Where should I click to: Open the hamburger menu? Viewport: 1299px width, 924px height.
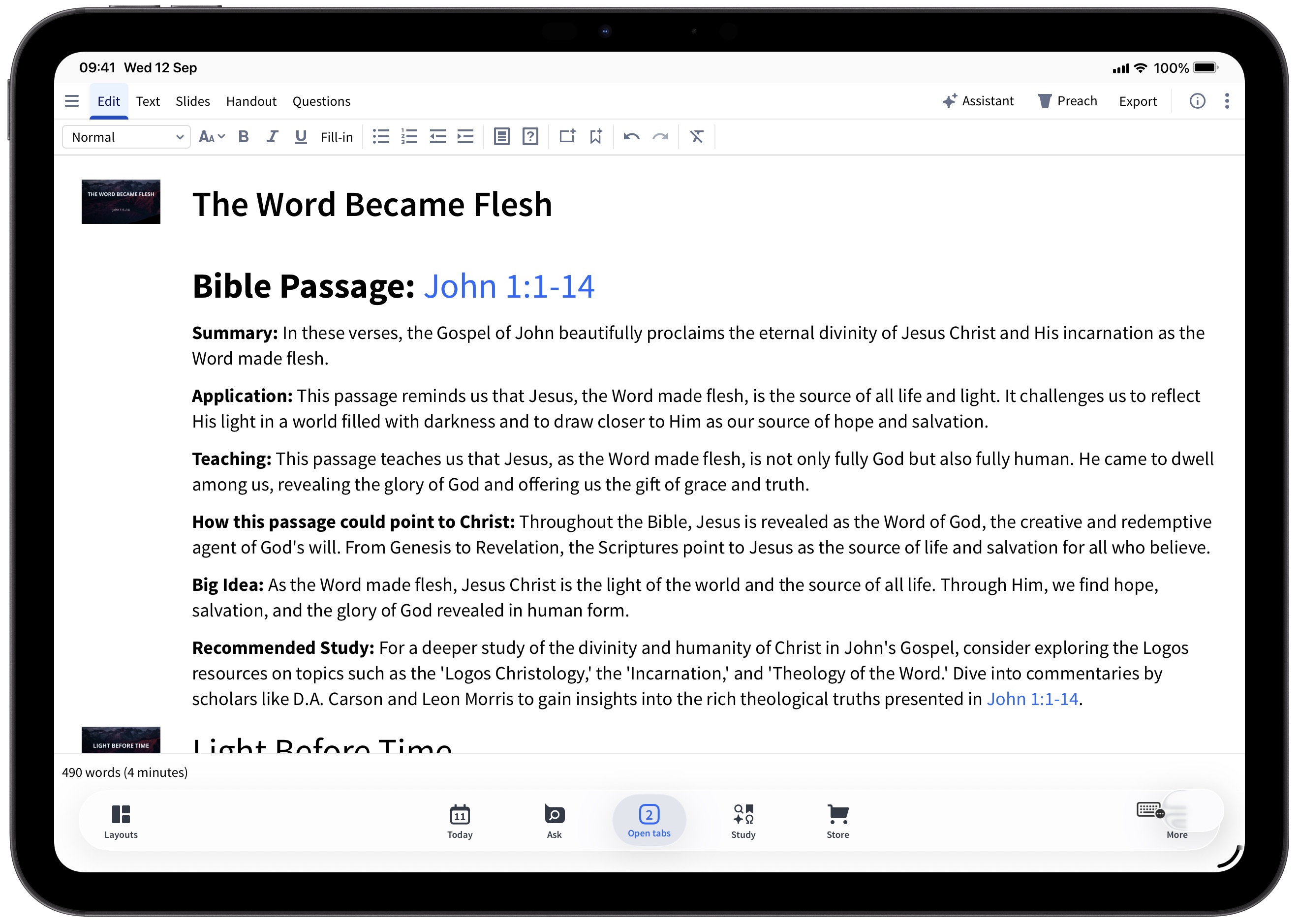(x=72, y=101)
